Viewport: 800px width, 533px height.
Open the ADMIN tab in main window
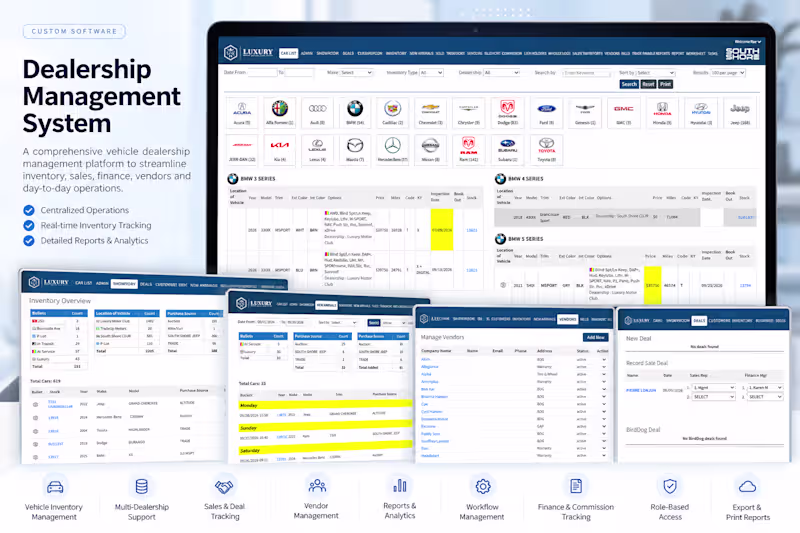[x=307, y=53]
